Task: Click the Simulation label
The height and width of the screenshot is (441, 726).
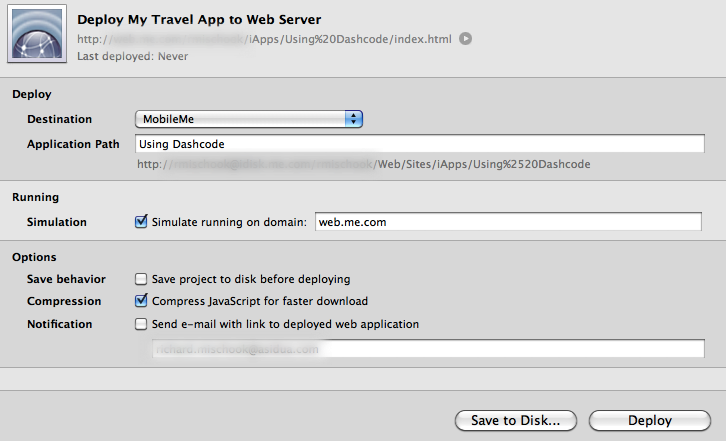Action: [56, 222]
